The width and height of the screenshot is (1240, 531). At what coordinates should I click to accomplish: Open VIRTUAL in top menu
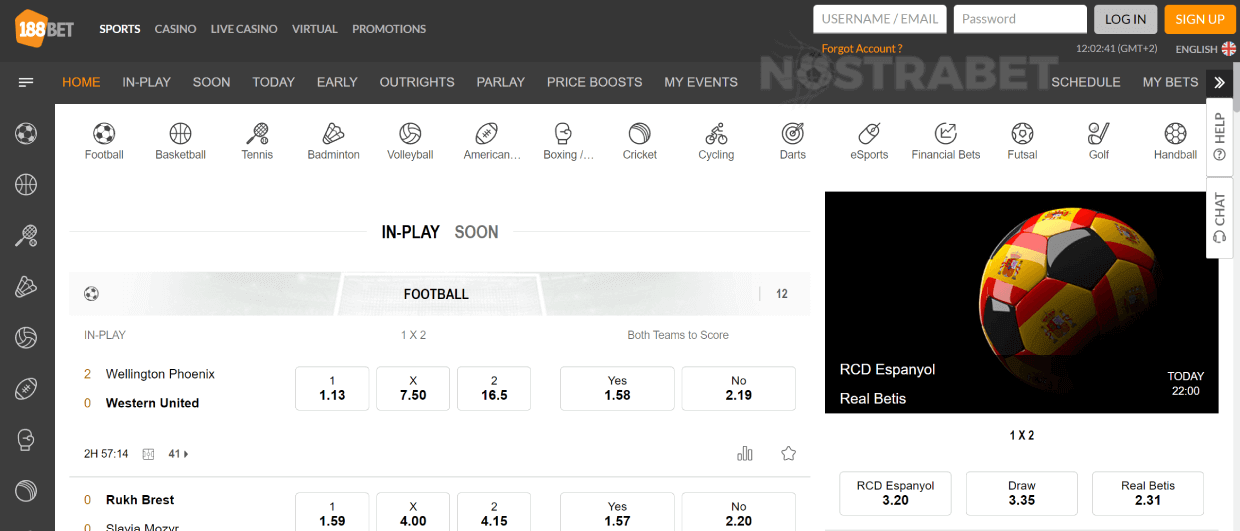315,29
